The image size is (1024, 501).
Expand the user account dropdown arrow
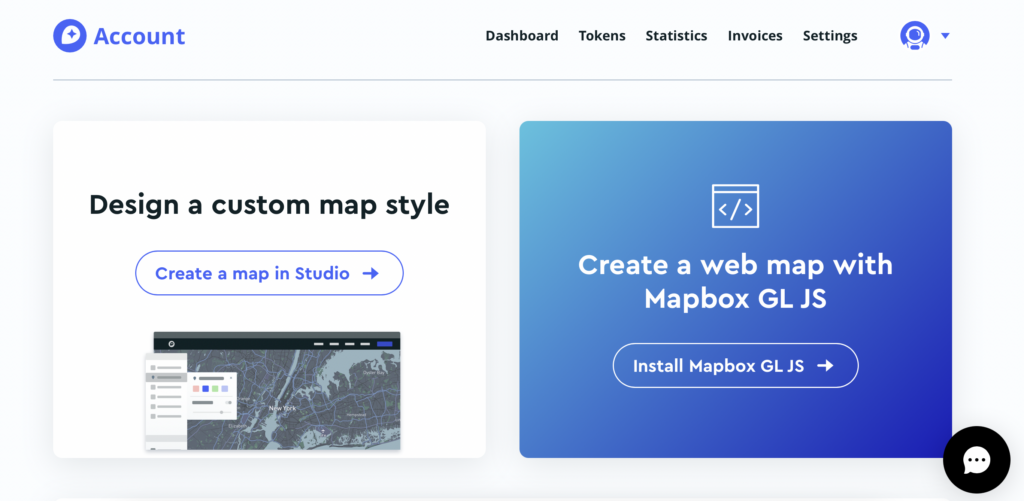945,36
